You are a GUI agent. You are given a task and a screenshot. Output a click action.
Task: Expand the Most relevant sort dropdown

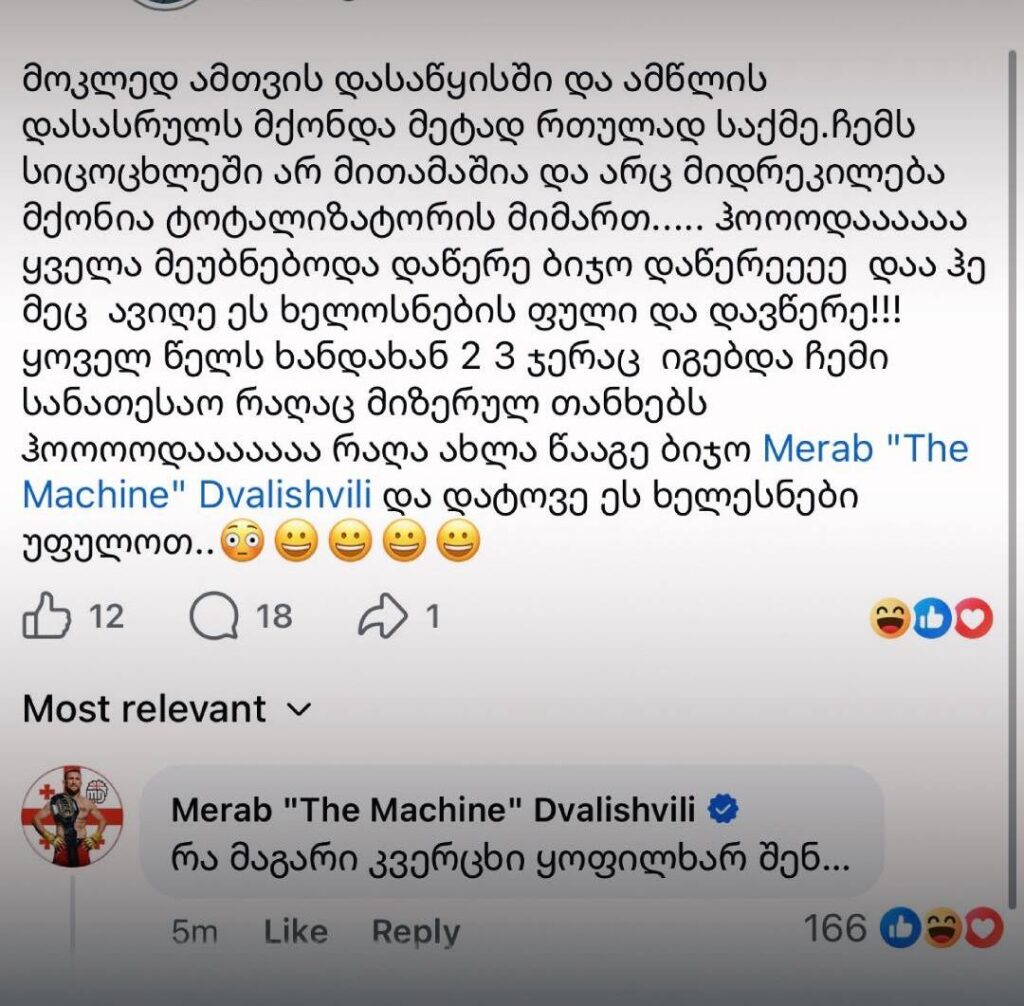(x=167, y=709)
